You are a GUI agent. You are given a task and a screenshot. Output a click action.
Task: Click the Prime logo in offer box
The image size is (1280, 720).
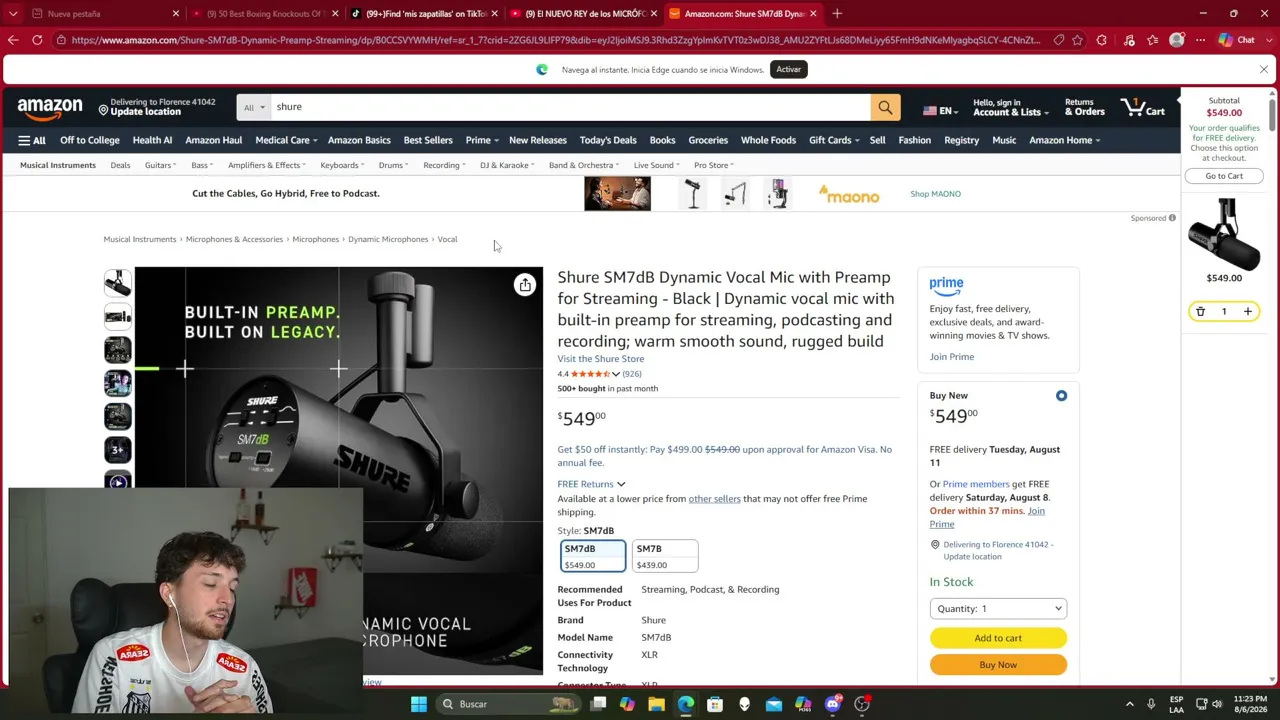pos(946,286)
